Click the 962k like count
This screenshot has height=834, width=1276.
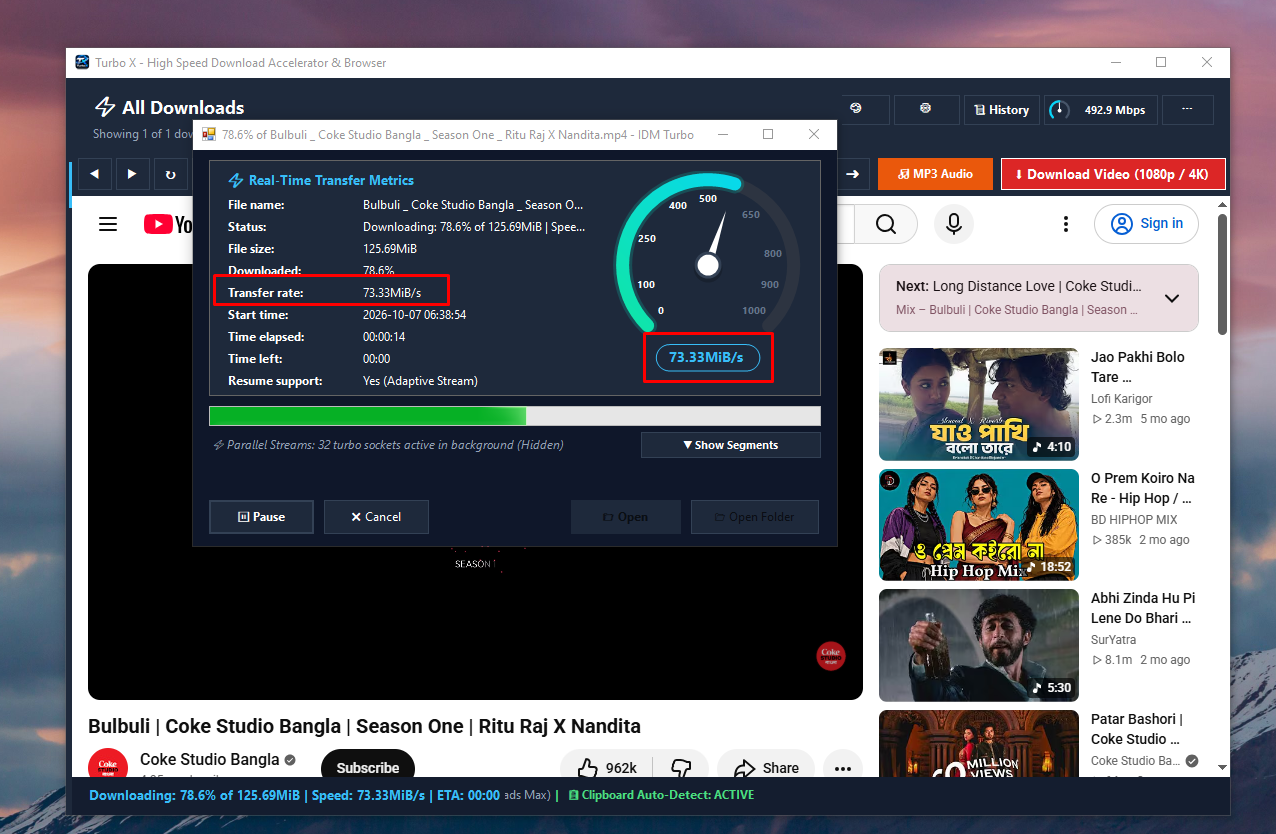coord(621,768)
